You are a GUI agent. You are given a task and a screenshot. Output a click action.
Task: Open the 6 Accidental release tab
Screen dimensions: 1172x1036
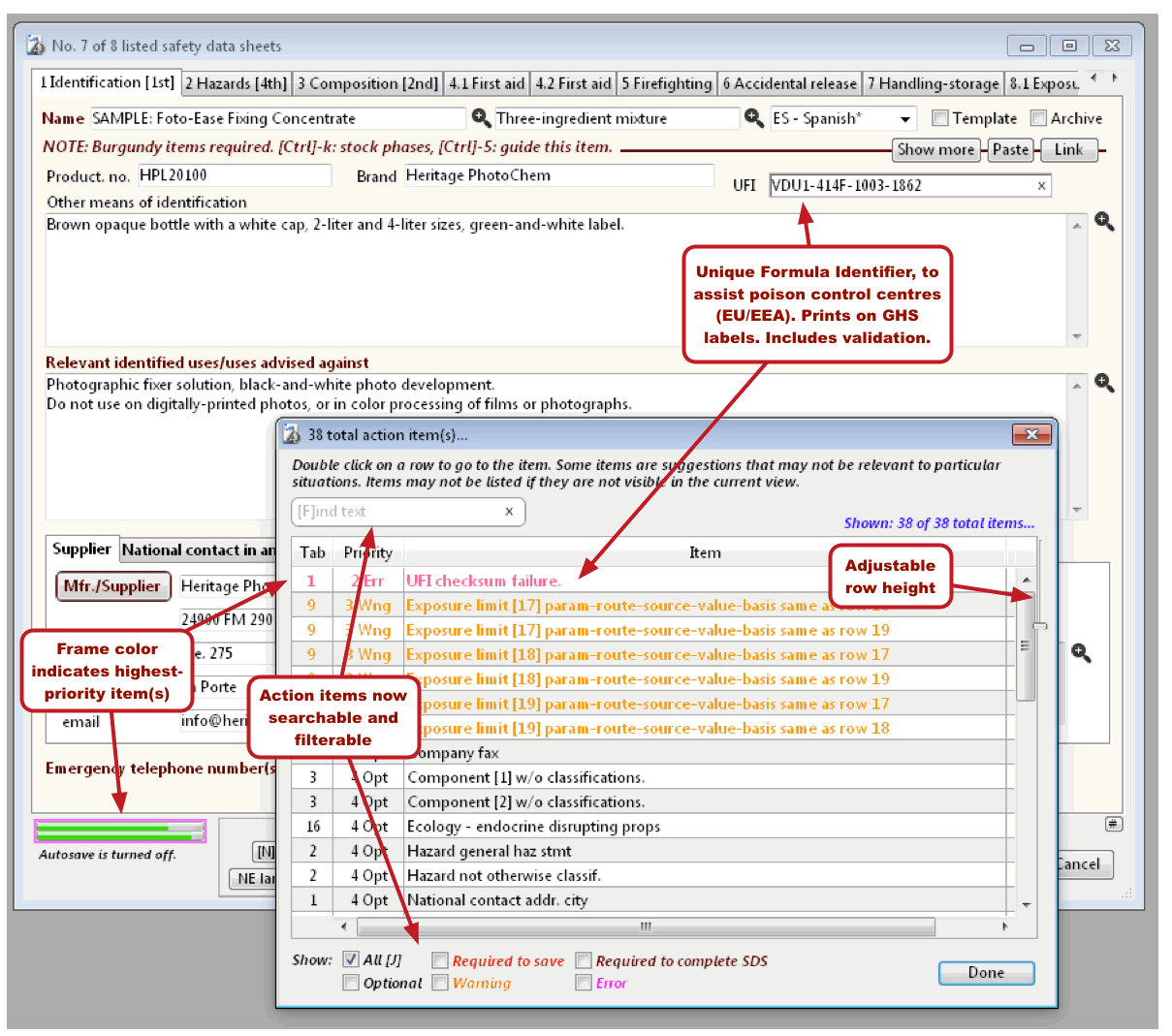(x=789, y=83)
